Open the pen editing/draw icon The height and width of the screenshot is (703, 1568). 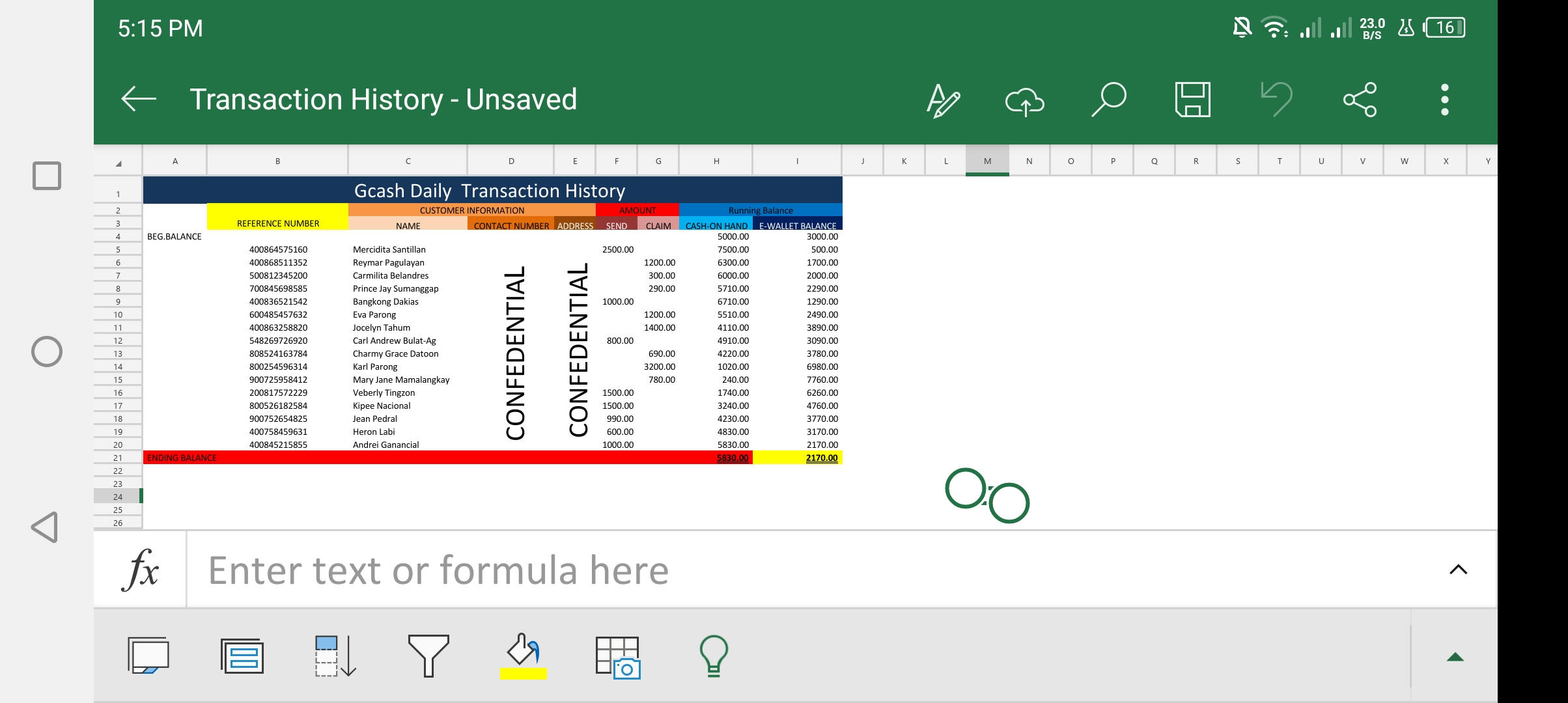point(942,100)
